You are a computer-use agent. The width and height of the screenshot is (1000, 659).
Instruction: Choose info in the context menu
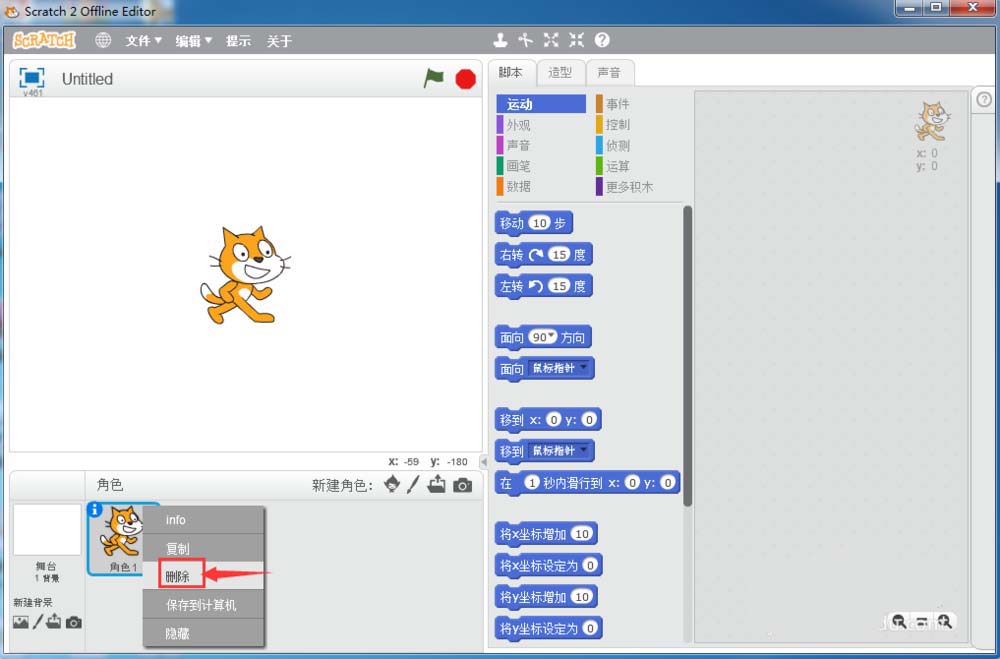[x=203, y=520]
